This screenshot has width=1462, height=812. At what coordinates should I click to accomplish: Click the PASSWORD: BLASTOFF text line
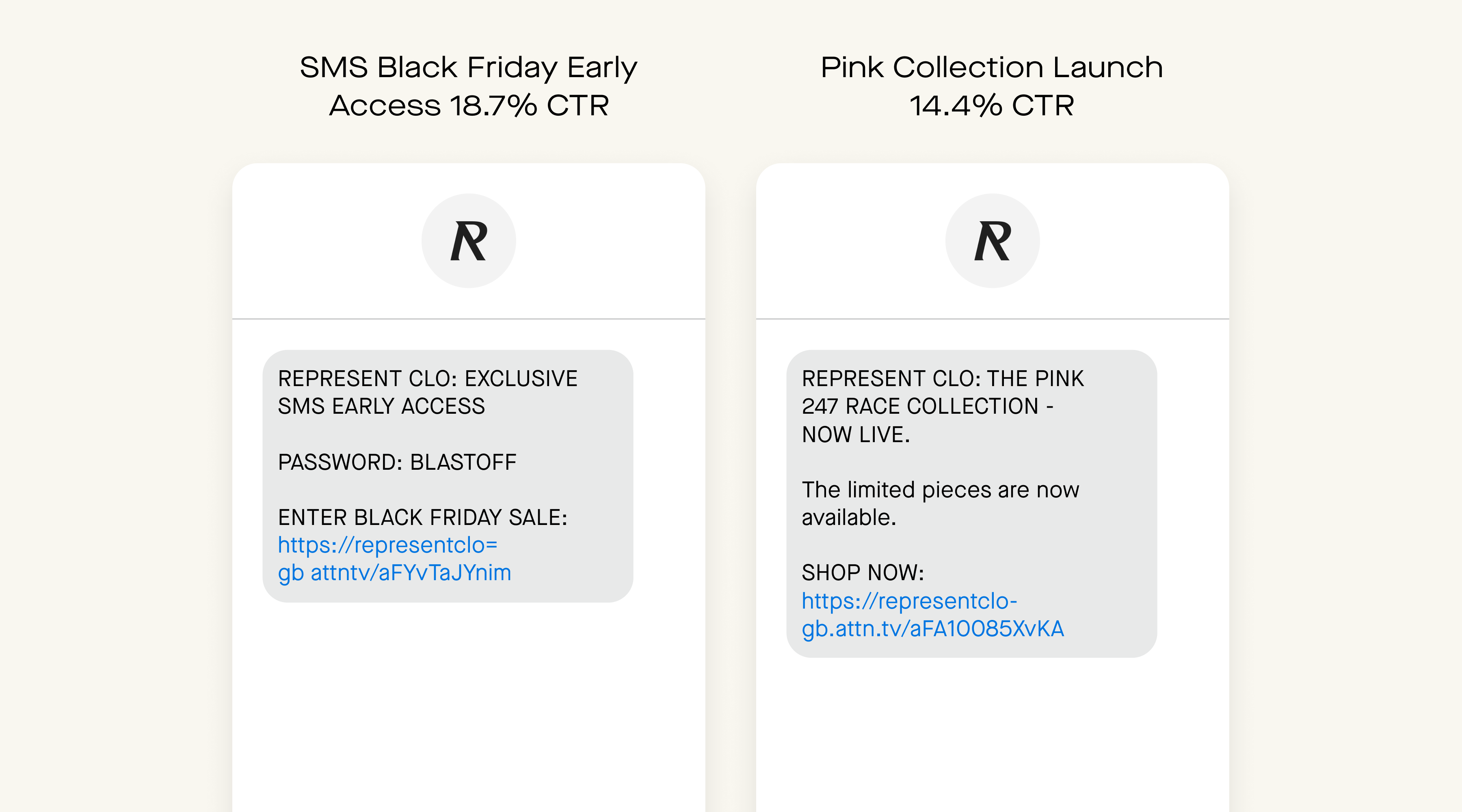(397, 462)
